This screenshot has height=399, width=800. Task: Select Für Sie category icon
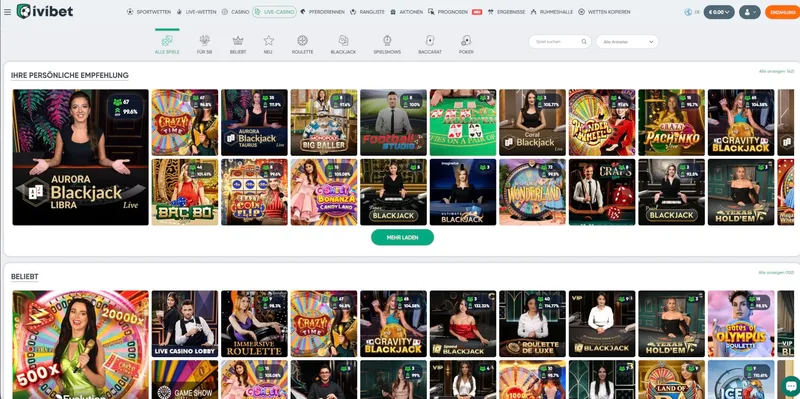pyautogui.click(x=205, y=44)
